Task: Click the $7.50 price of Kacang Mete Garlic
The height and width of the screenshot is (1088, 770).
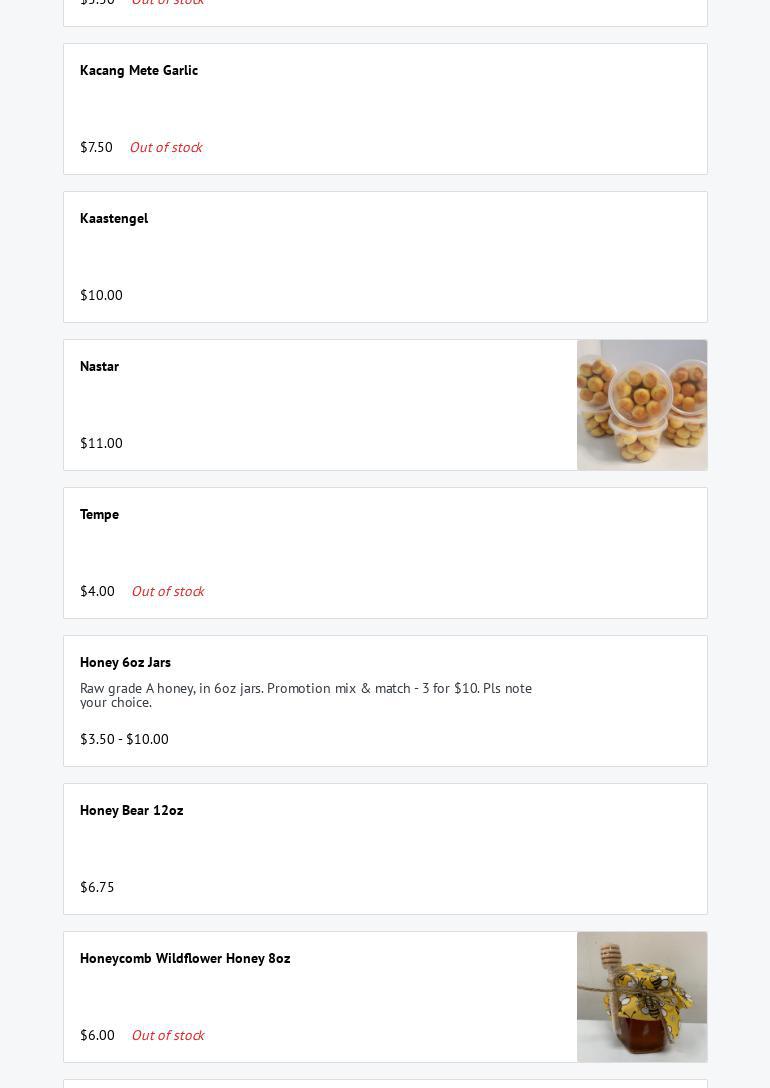Action: coord(96,147)
